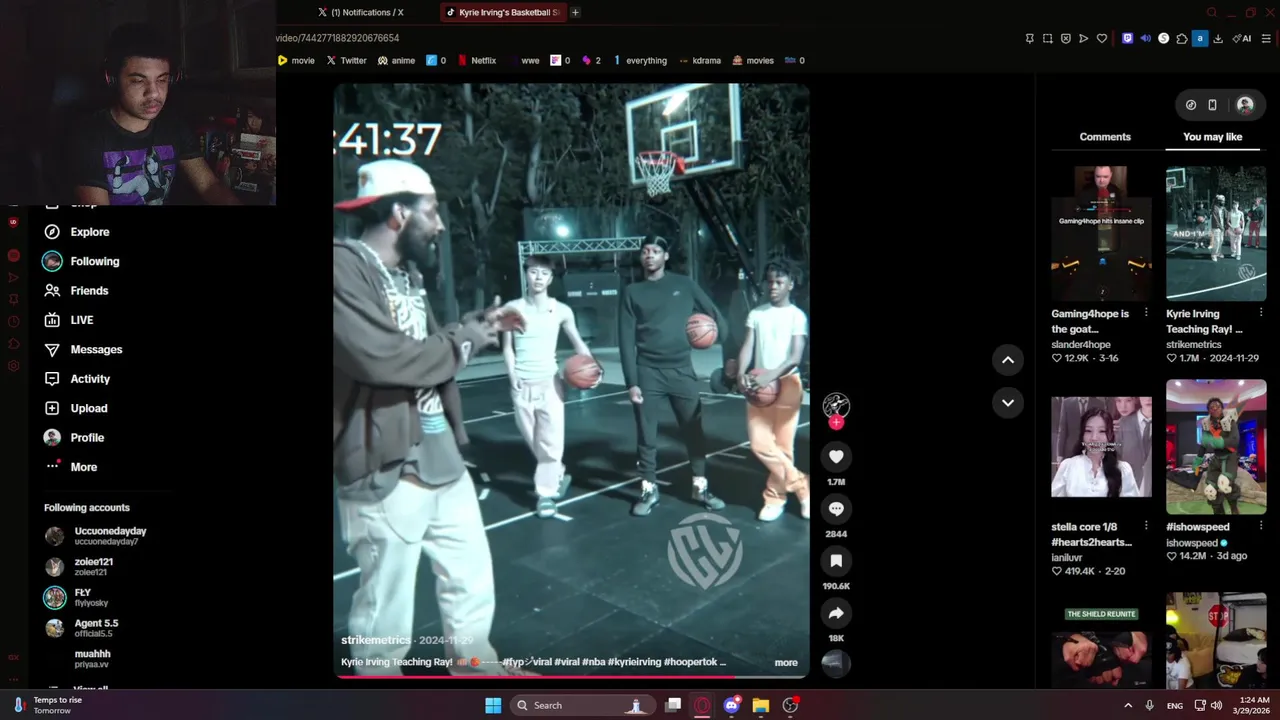Image resolution: width=1280 pixels, height=720 pixels.
Task: Go to previous video with up arrow
Action: [1008, 360]
